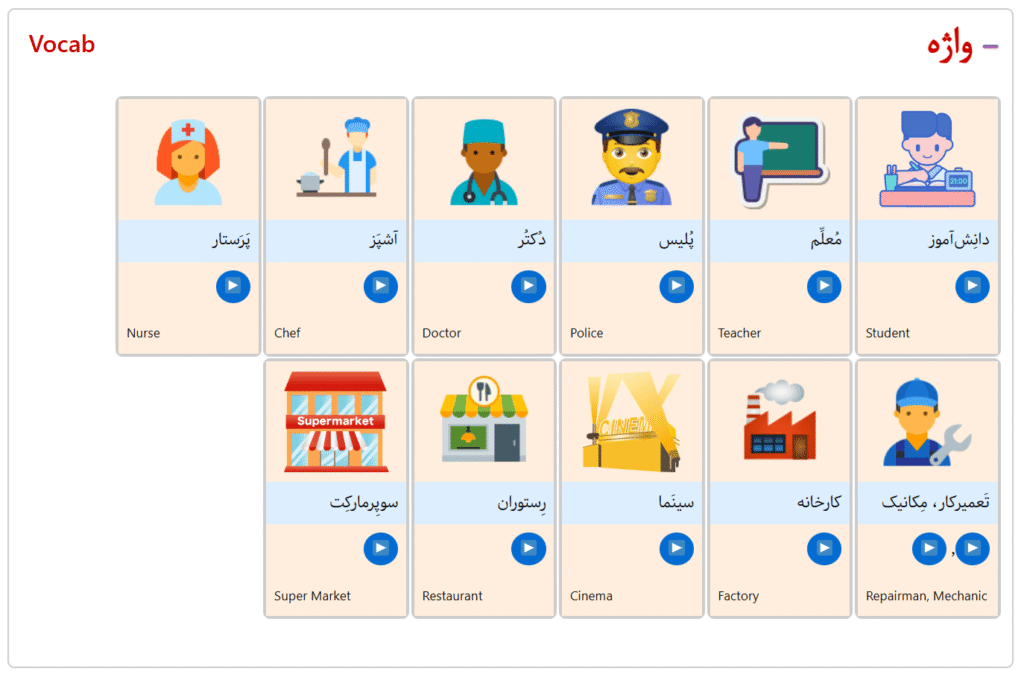Play audio for the Teacher card
The image size is (1024, 677).
pos(824,287)
